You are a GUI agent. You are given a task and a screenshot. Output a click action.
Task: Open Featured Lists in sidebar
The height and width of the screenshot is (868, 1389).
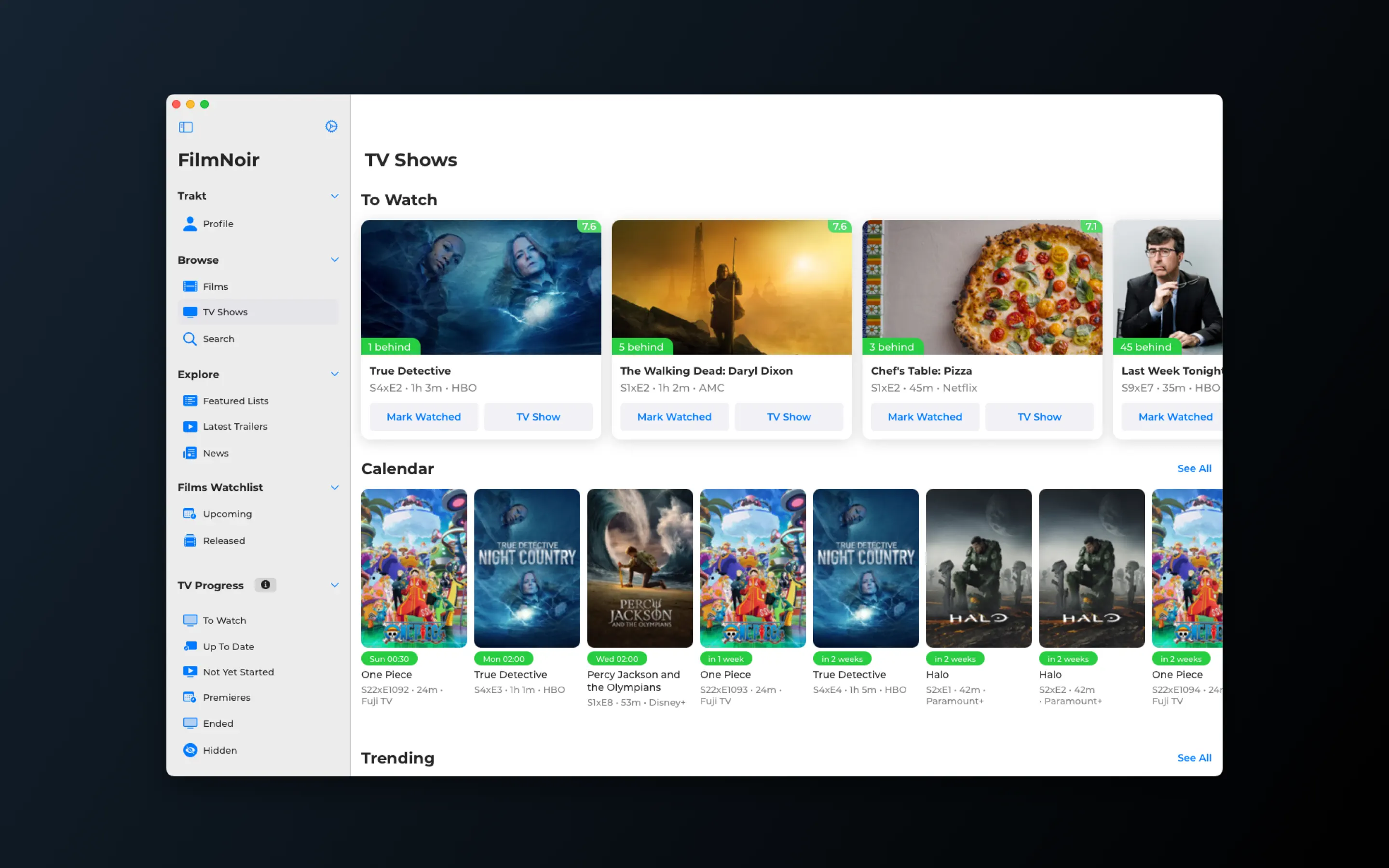click(235, 401)
